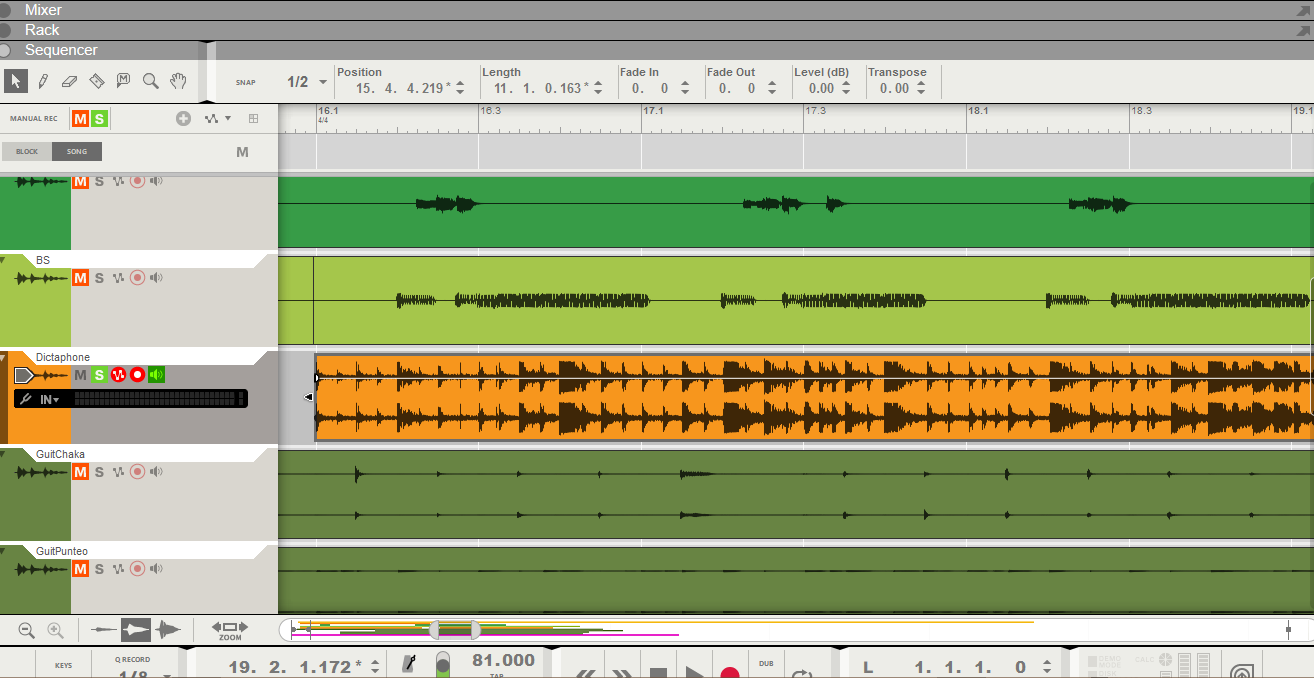1314x678 pixels.
Task: Click the Transpose stepper arrows
Action: pos(921,88)
